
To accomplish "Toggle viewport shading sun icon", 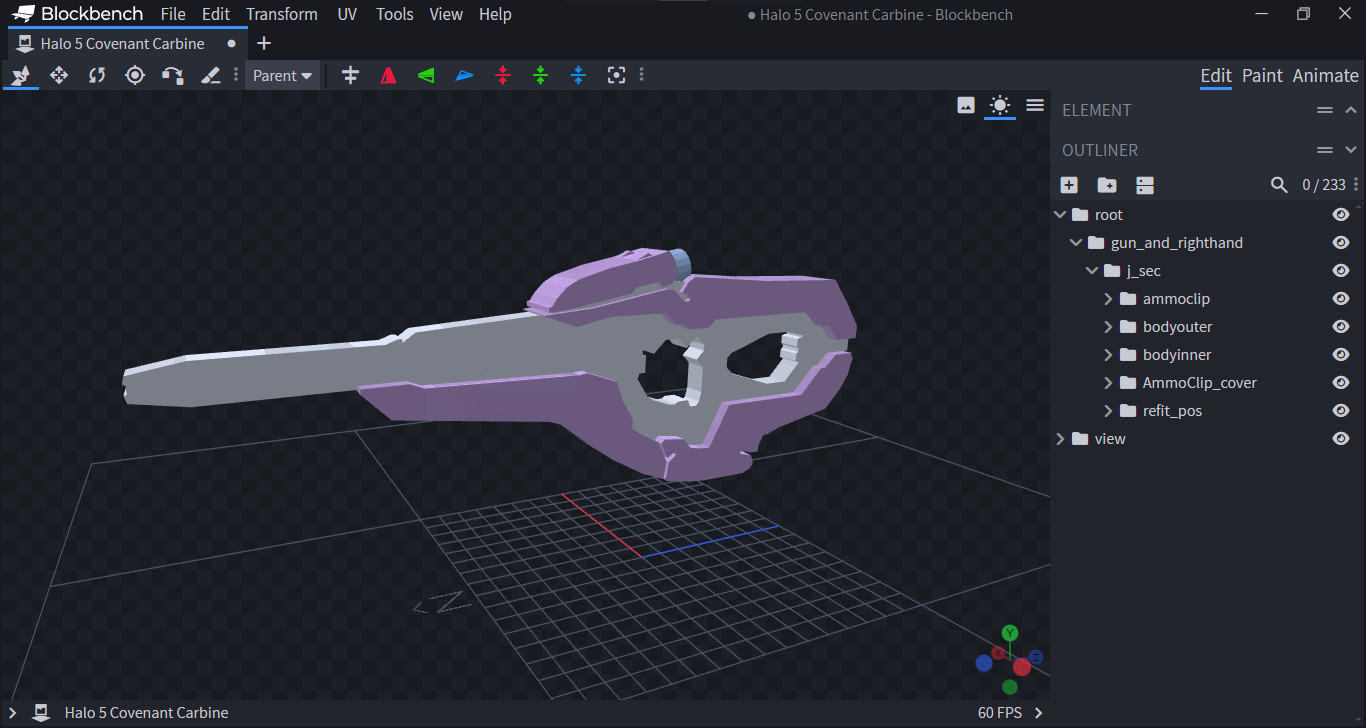I will 1000,105.
